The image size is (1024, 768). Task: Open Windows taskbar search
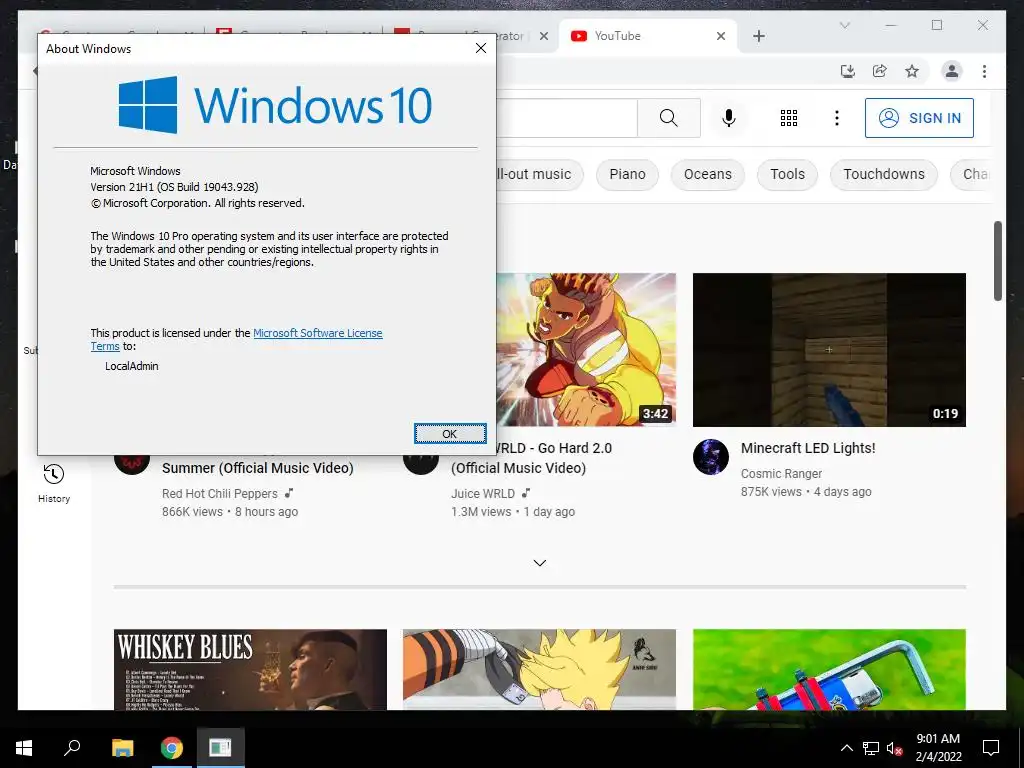pos(72,748)
